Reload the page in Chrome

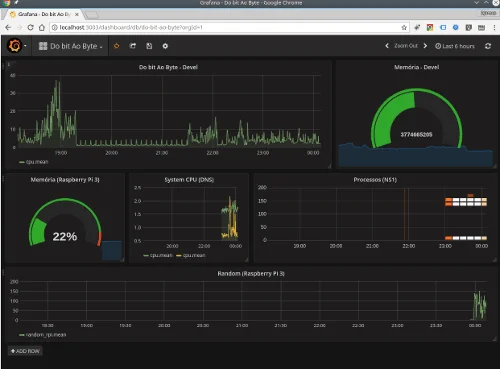click(x=30, y=27)
